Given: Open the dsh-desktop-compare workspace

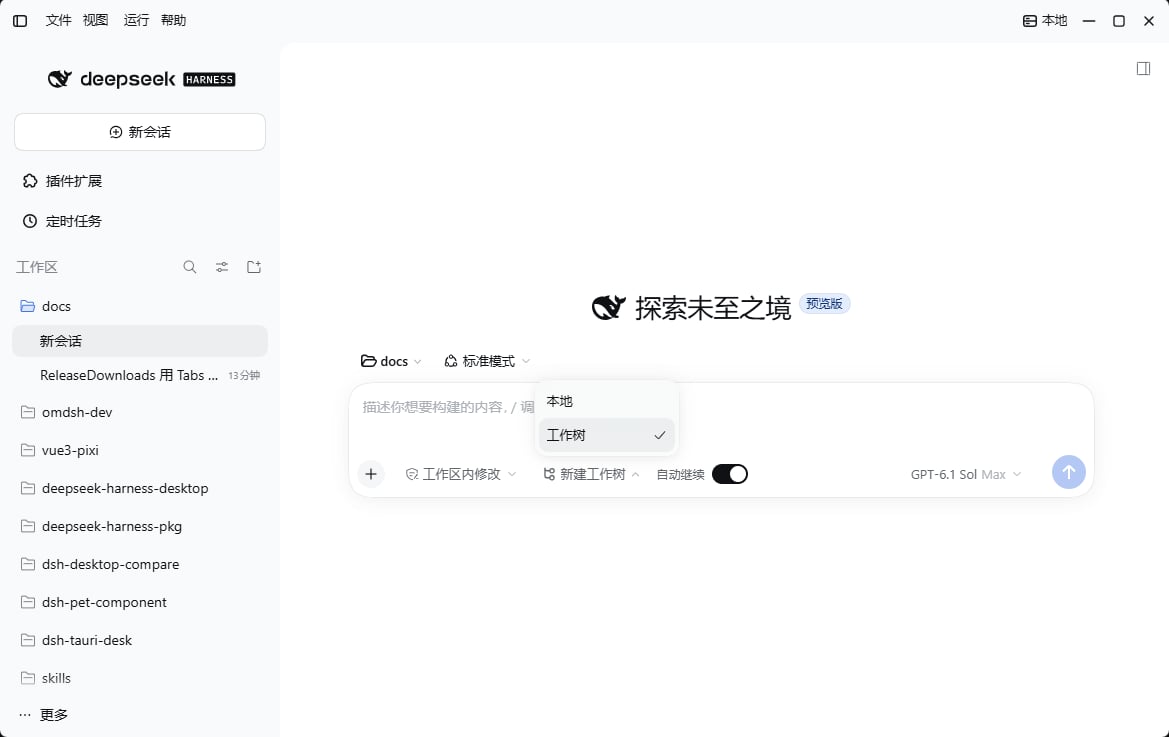Looking at the screenshot, I should (x=140, y=564).
